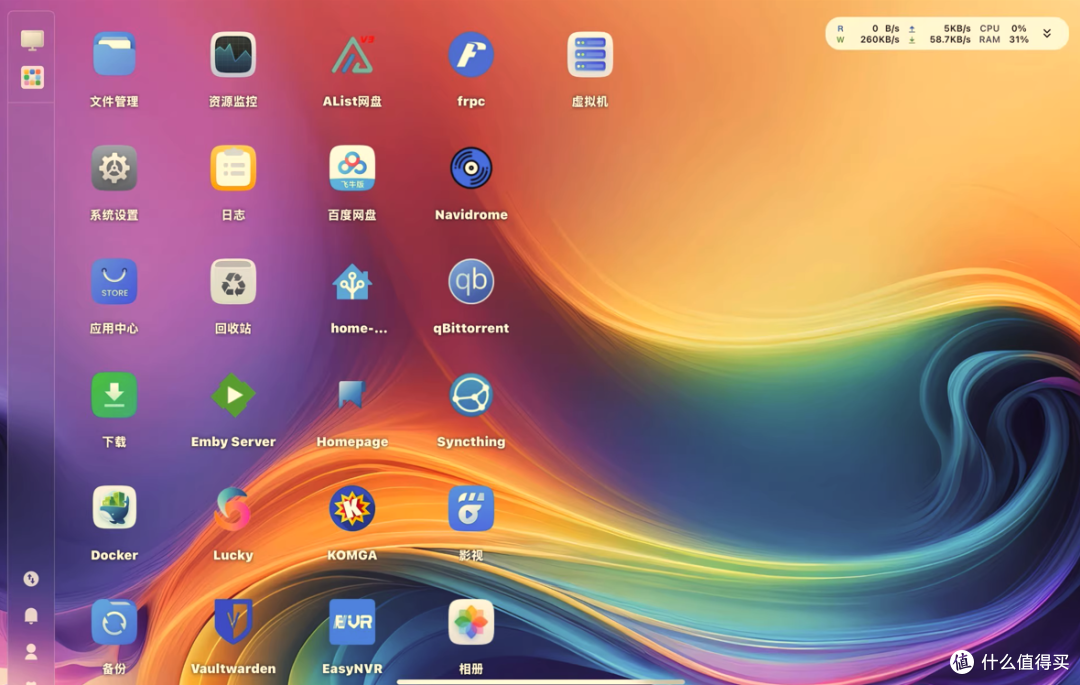Launch the Lucky app
The width and height of the screenshot is (1080, 685).
(233, 508)
